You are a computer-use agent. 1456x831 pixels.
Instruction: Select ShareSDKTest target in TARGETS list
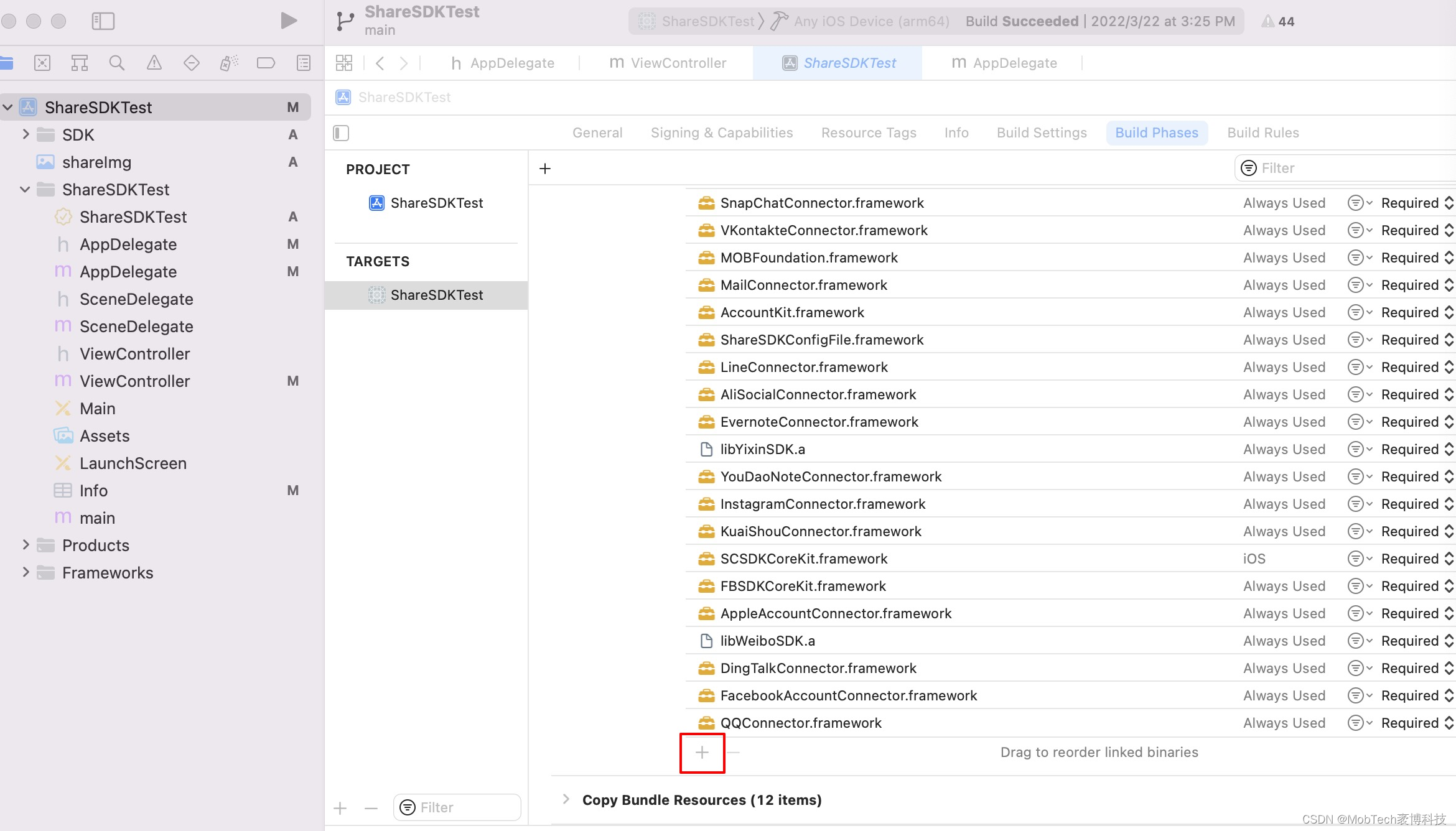[x=437, y=294]
